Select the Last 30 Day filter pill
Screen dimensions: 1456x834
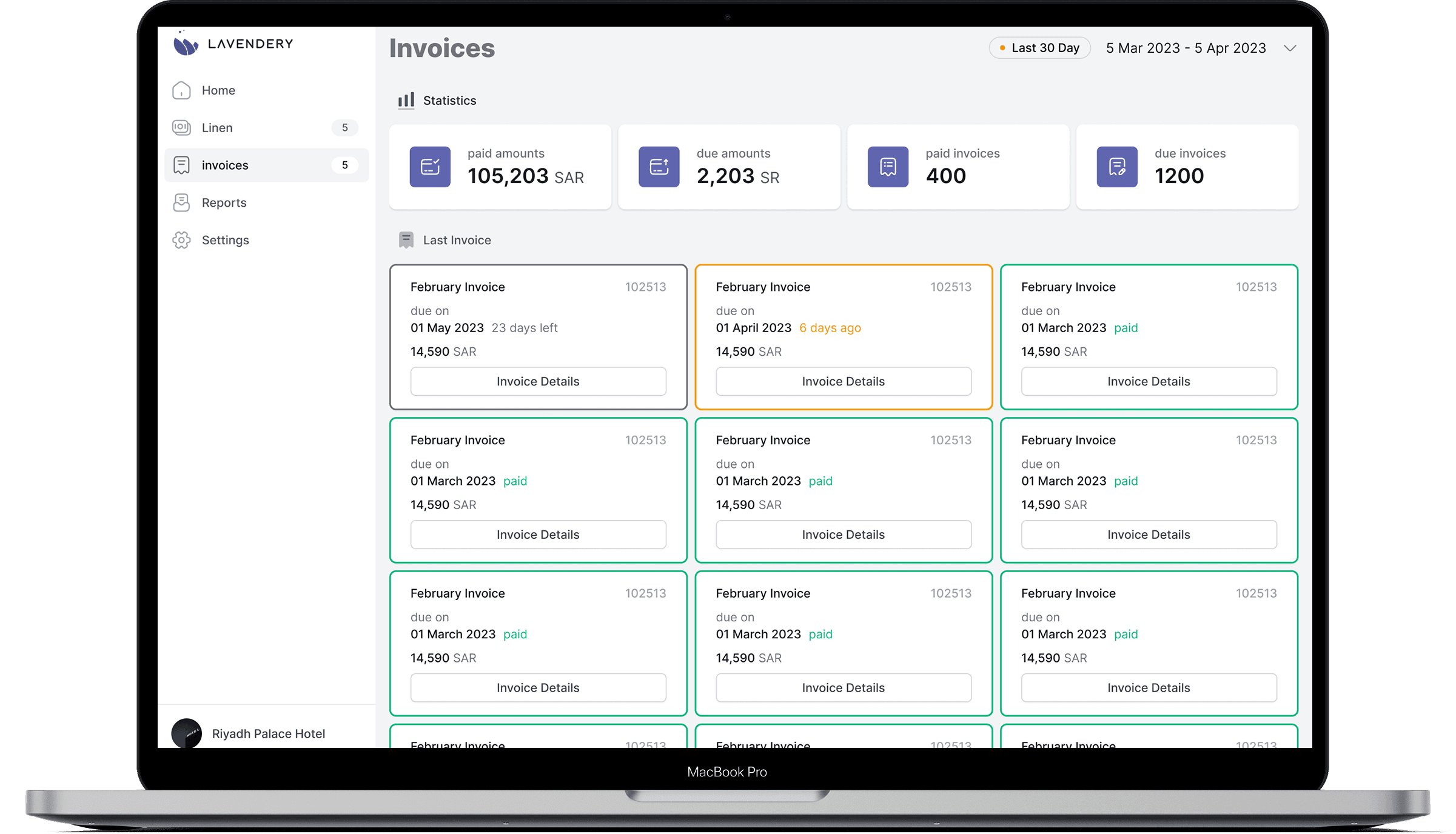1039,48
